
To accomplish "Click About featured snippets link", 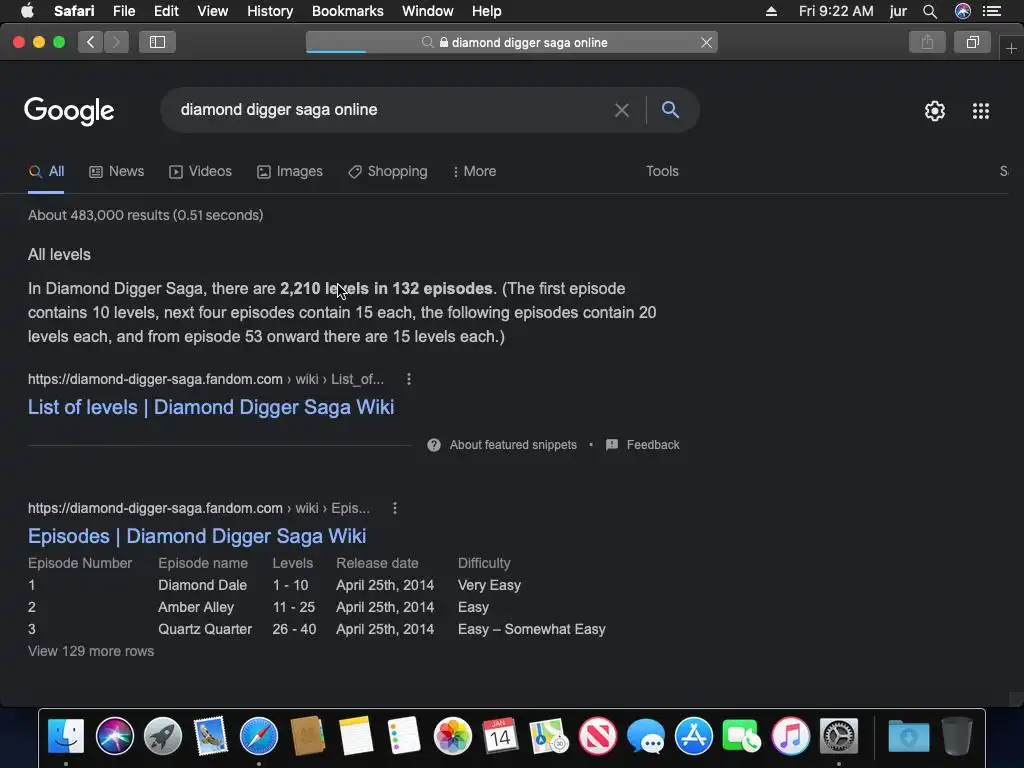I will pyautogui.click(x=513, y=445).
